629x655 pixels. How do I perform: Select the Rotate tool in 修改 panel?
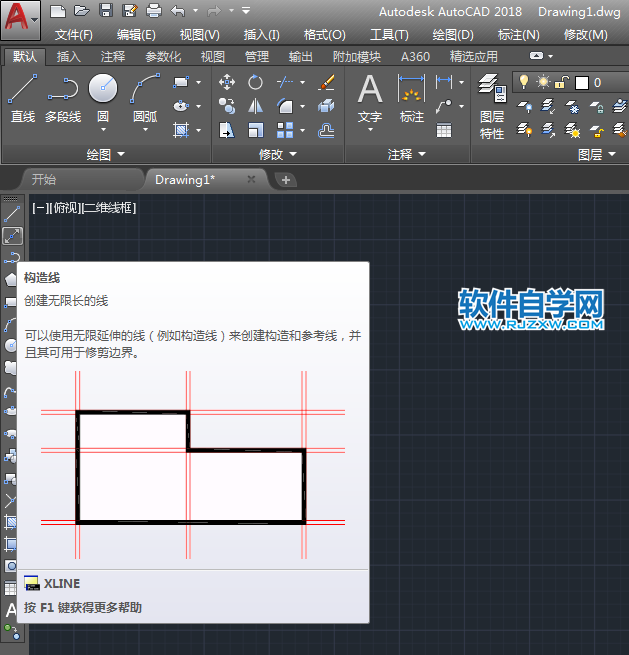pos(255,82)
